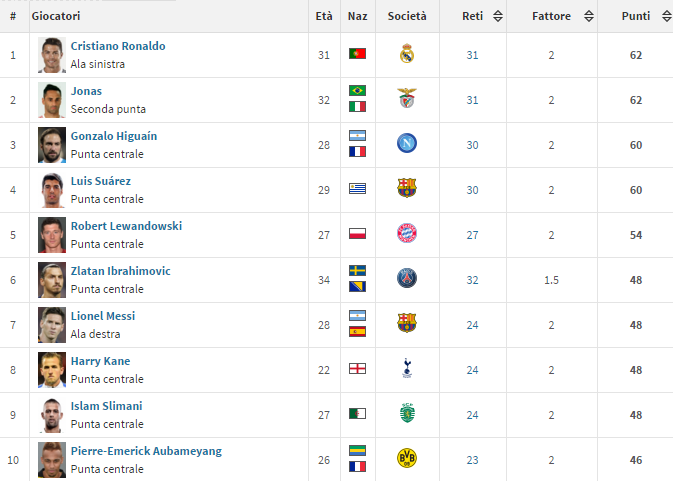Click the Tottenham club crest
Viewport: 673px width, 481px height.
tap(406, 368)
